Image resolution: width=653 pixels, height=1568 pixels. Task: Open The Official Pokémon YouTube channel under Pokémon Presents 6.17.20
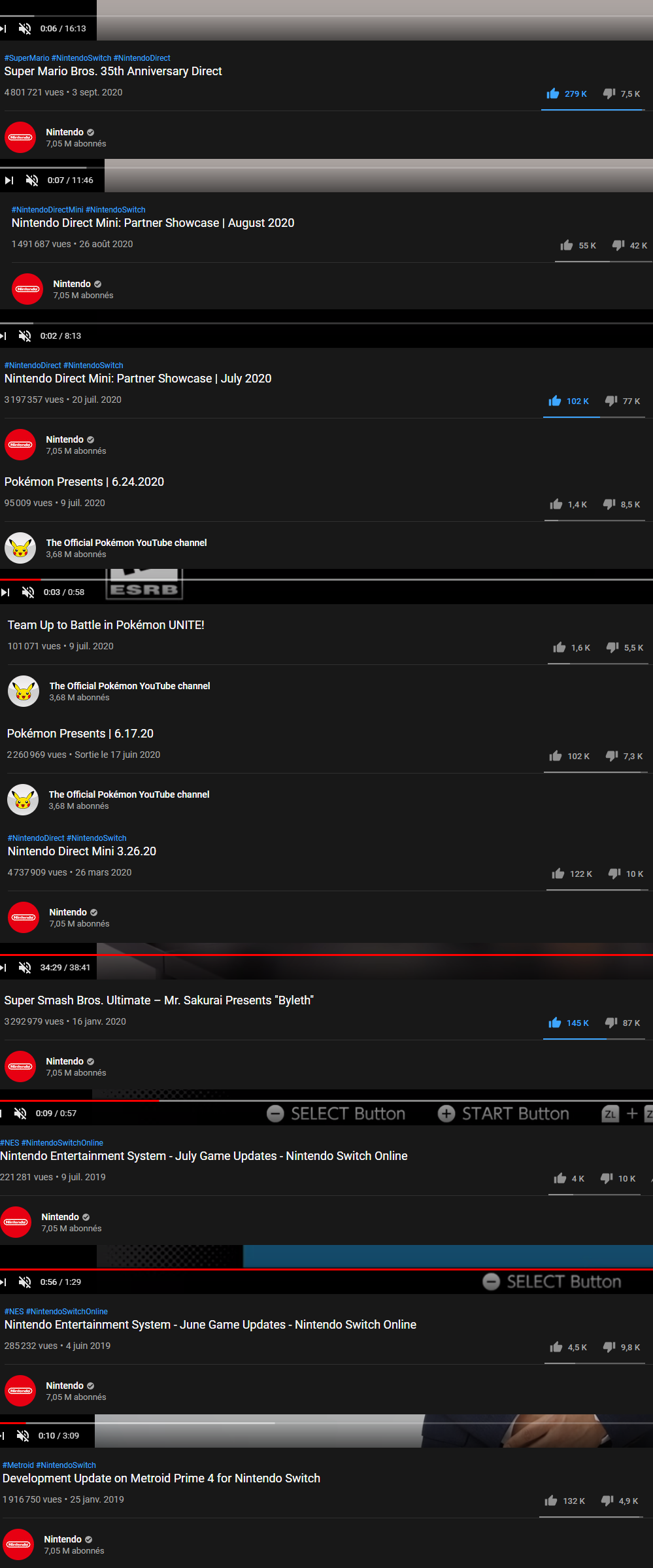[x=129, y=794]
